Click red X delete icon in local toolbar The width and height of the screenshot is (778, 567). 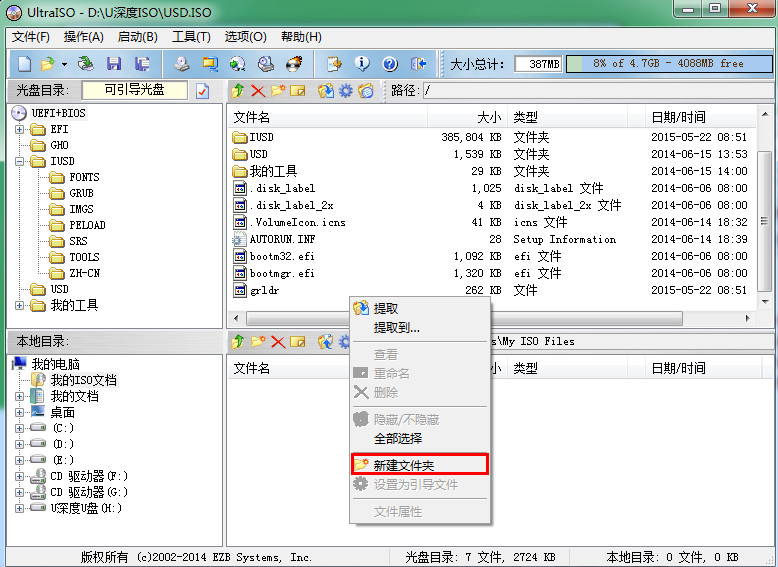[278, 341]
